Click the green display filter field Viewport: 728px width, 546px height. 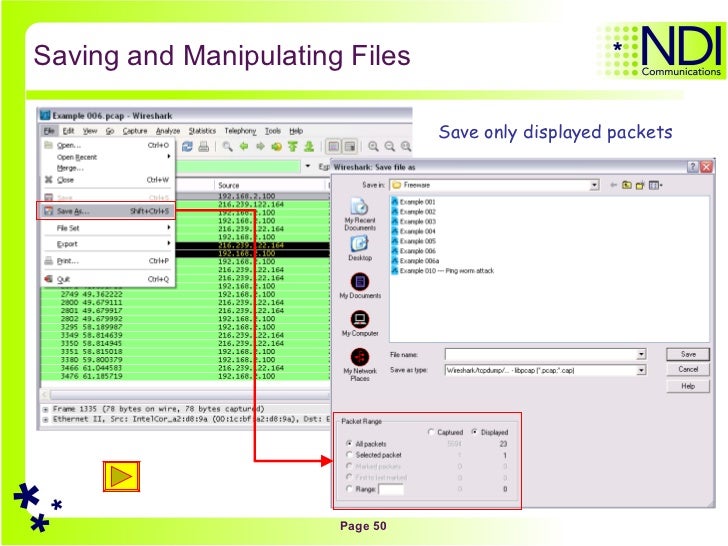point(238,166)
